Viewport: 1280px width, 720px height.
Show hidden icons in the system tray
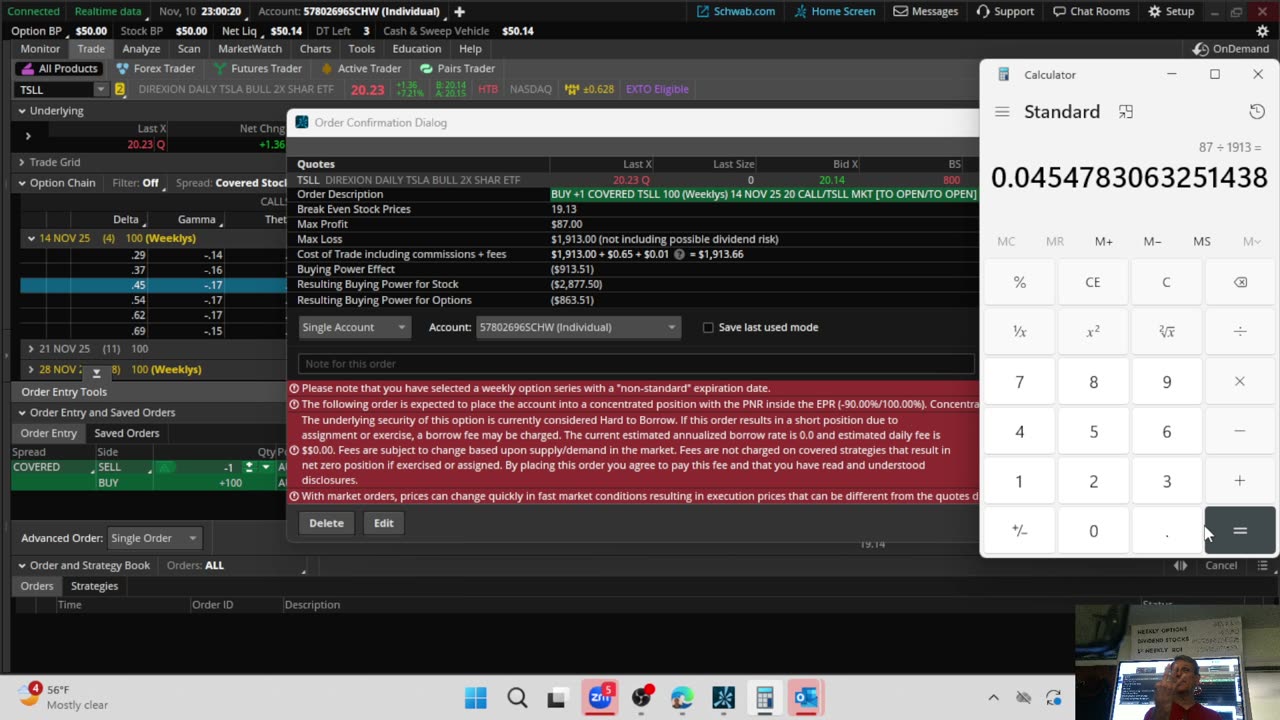[993, 697]
